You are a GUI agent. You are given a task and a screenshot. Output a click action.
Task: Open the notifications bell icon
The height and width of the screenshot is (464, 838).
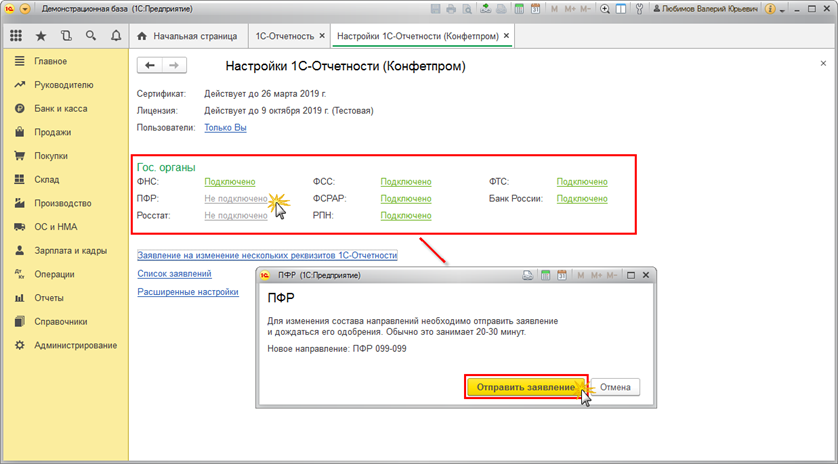coord(115,36)
